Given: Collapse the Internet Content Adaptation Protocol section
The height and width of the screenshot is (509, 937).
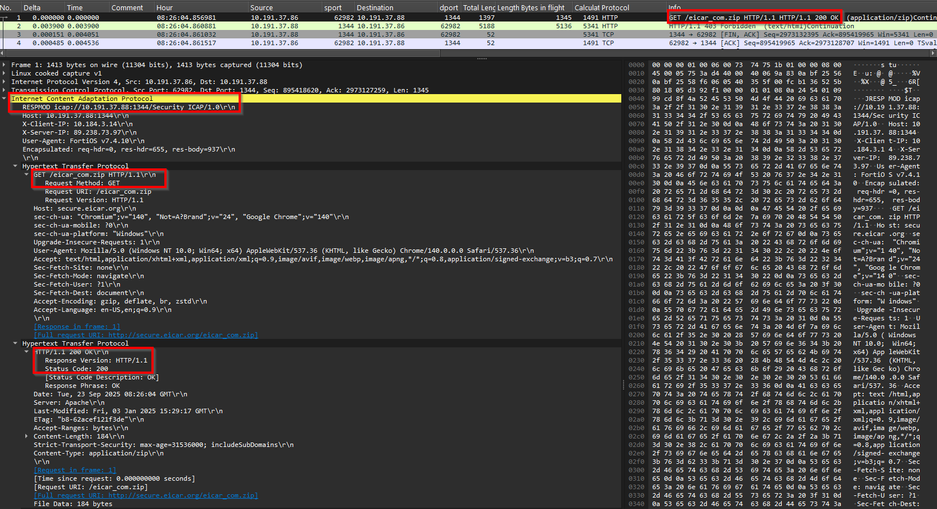Looking at the screenshot, I should pyautogui.click(x=5, y=99).
